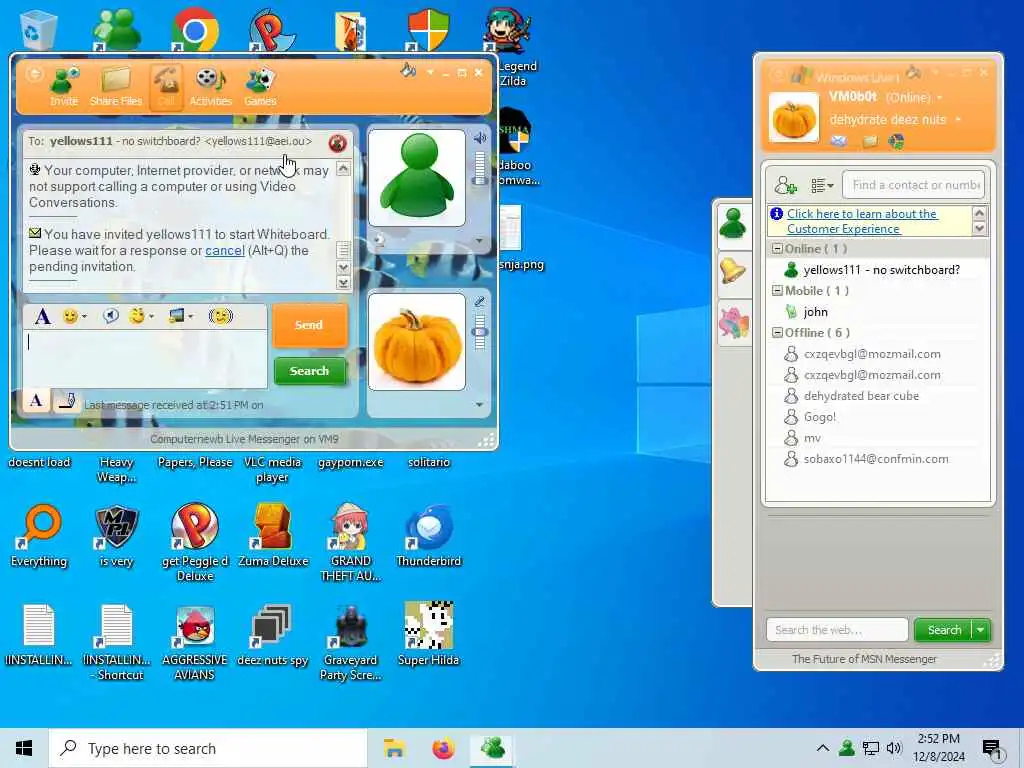The image size is (1024, 768).
Task: Open the search options arrow beside the Search button
Action: tap(981, 630)
